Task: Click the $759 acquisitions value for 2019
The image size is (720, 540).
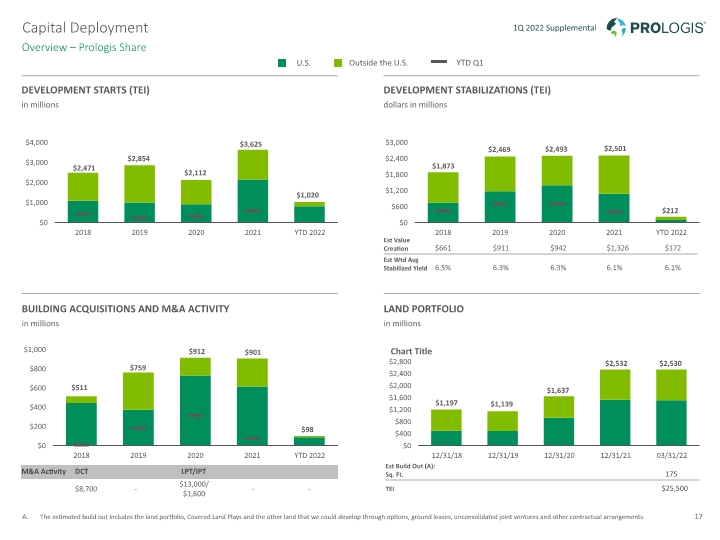Action: click(x=138, y=368)
